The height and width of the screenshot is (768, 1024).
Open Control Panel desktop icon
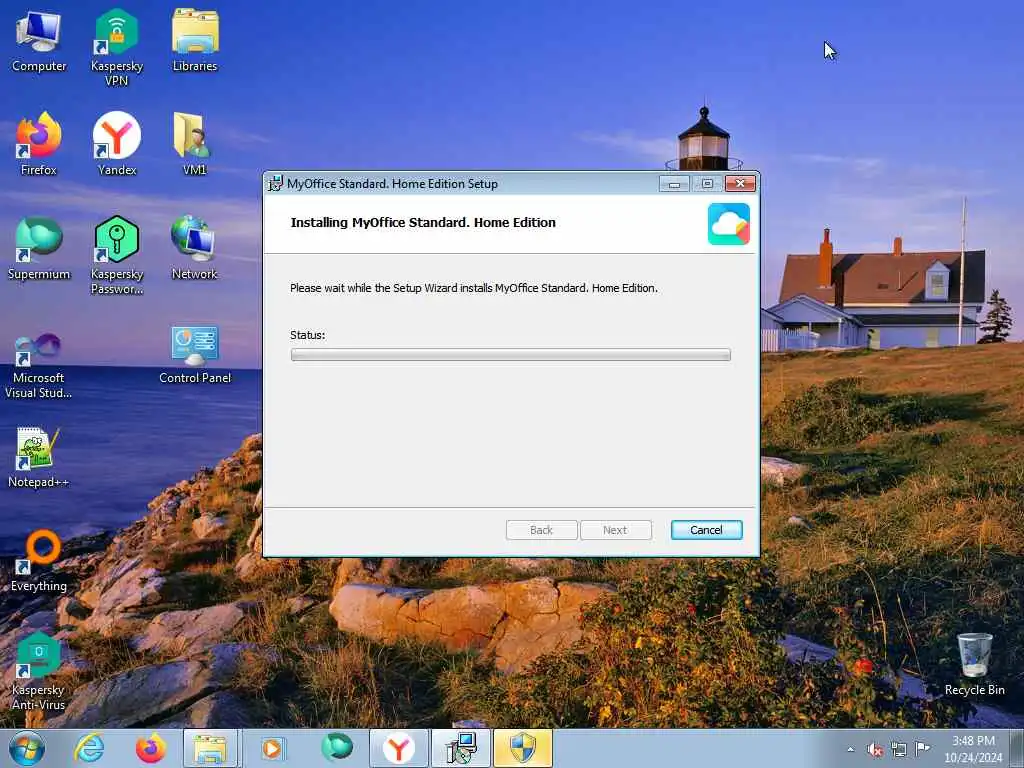pyautogui.click(x=195, y=355)
